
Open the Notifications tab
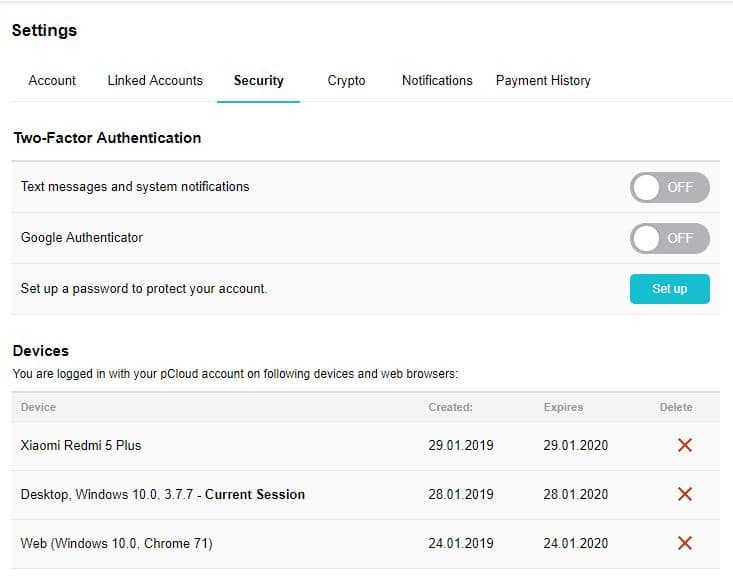[437, 80]
